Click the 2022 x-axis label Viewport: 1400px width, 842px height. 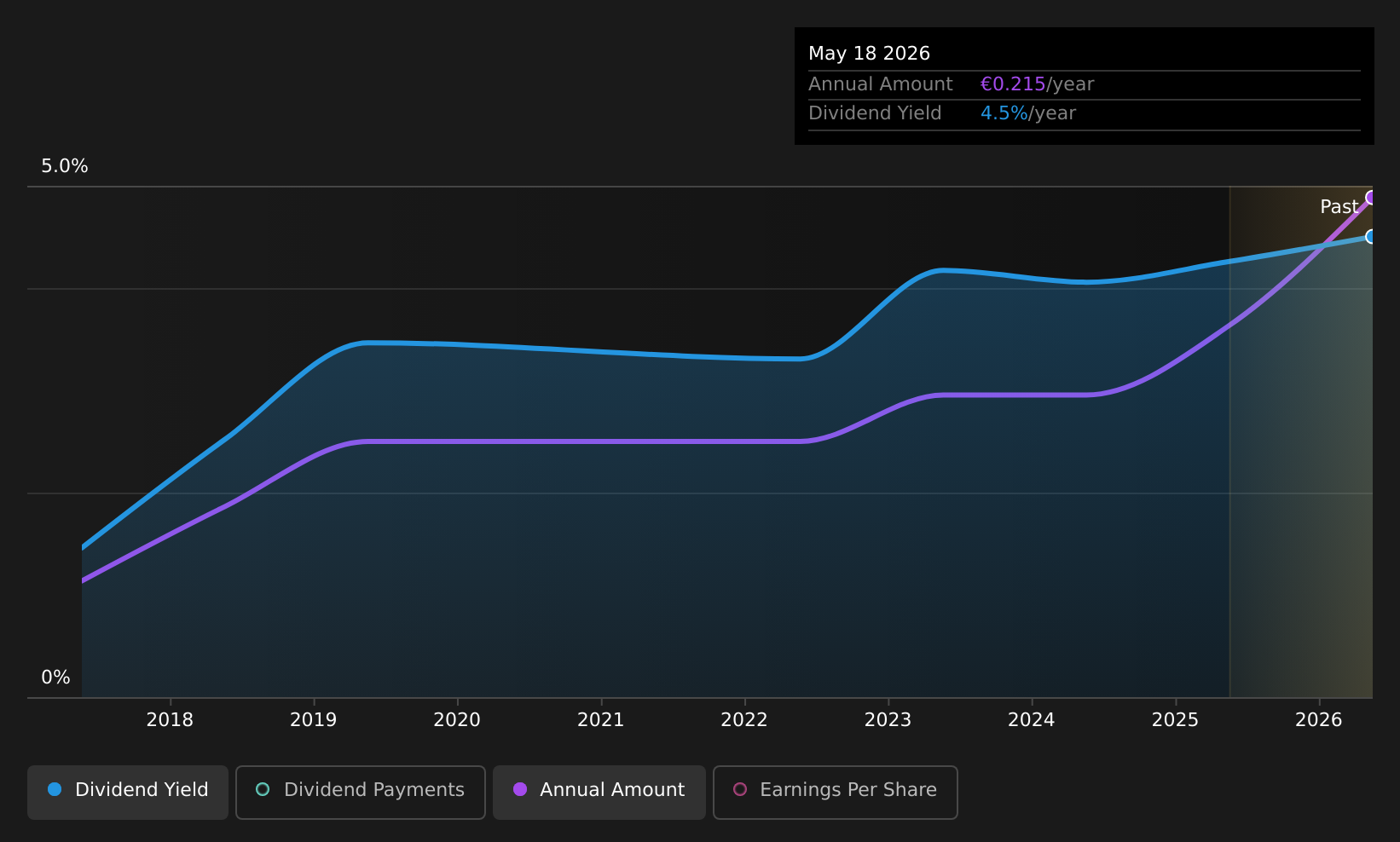pyautogui.click(x=744, y=720)
